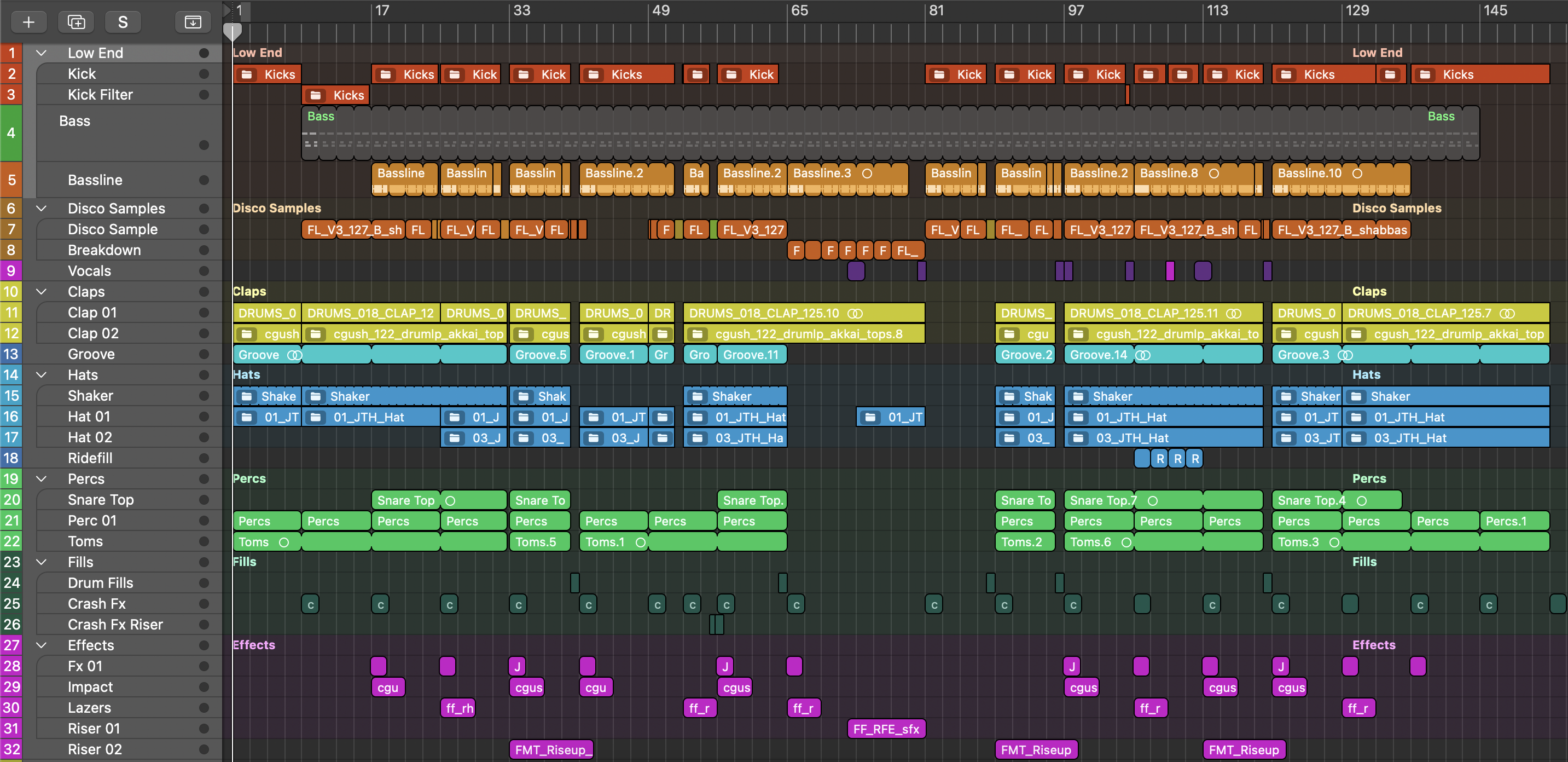Select the first purple Vocals region
The image size is (1568, 762).
pyautogui.click(x=856, y=271)
